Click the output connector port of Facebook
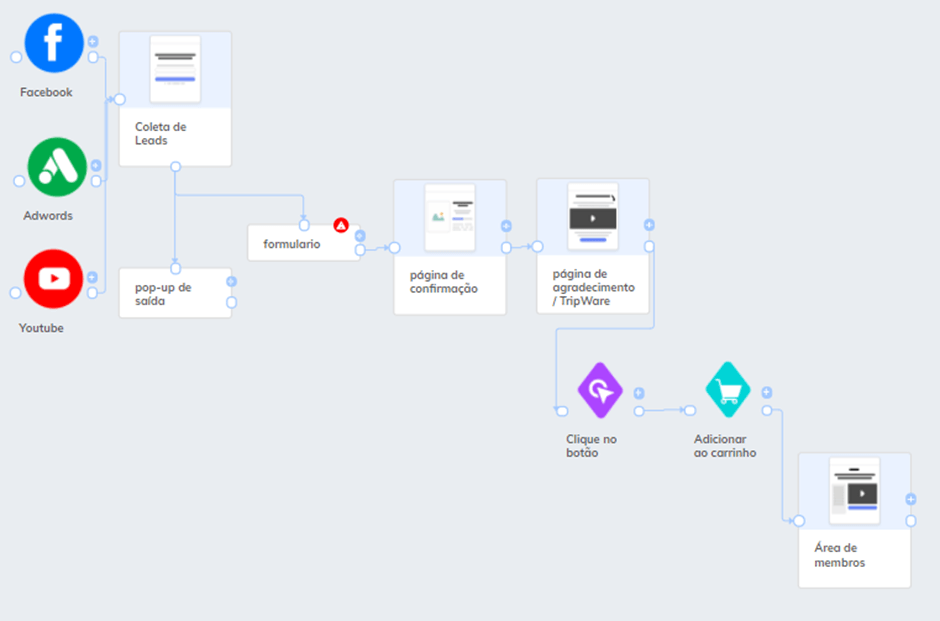The image size is (940, 621). (93, 58)
